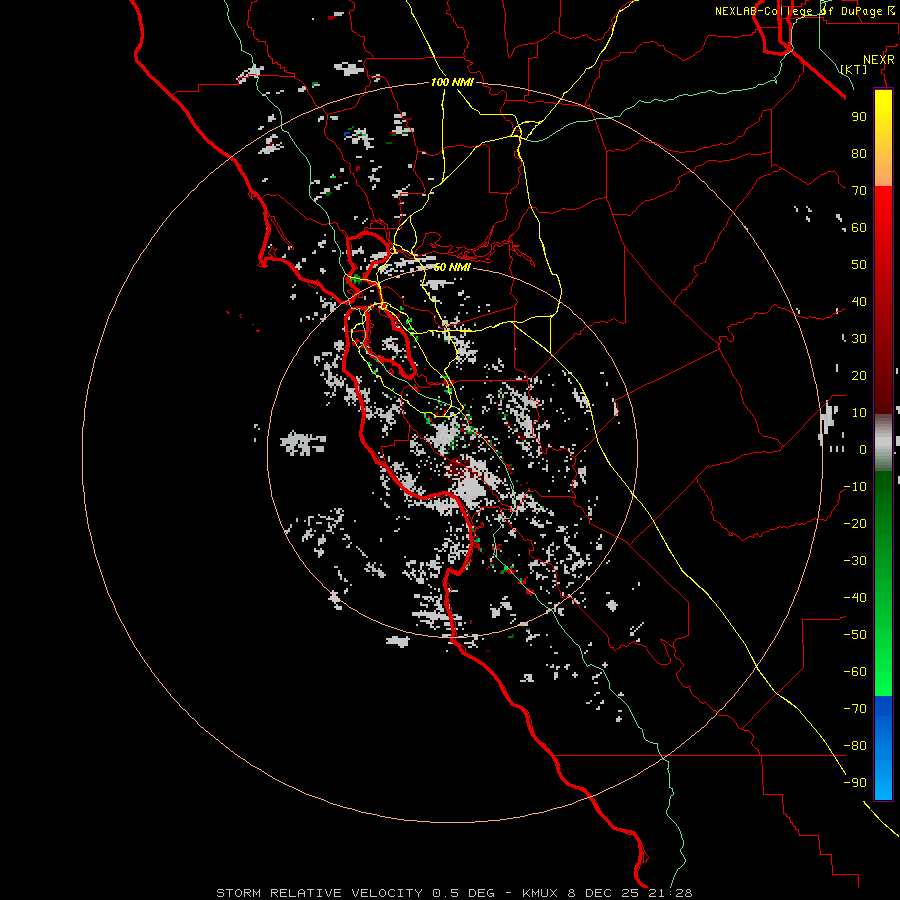This screenshot has width=900, height=900.
Task: Click the "KMUX" station ID in caption
Action: (540, 893)
